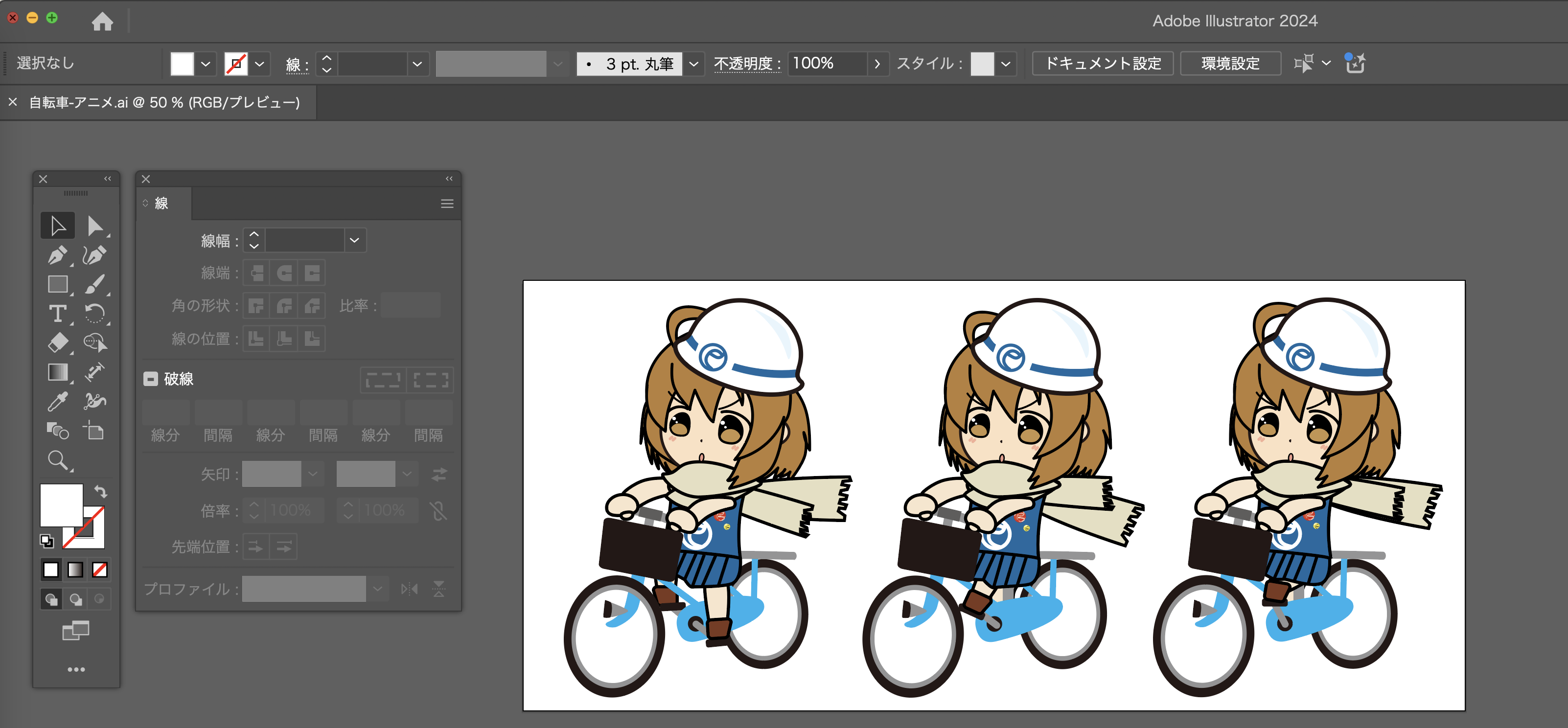Open the 3 pt. 丸筆 brush dropdown

coord(693,63)
